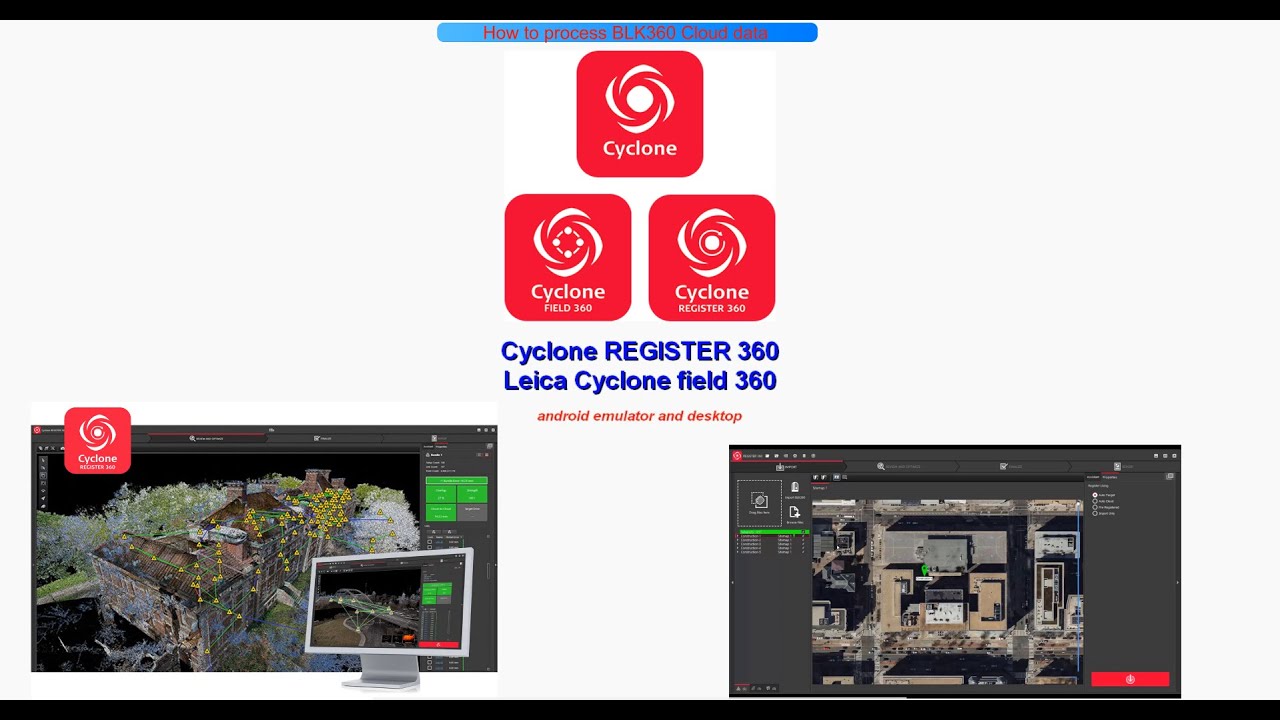Viewport: 1280px width, 720px height.
Task: Select the Pre-Registered radio option
Action: point(1095,507)
